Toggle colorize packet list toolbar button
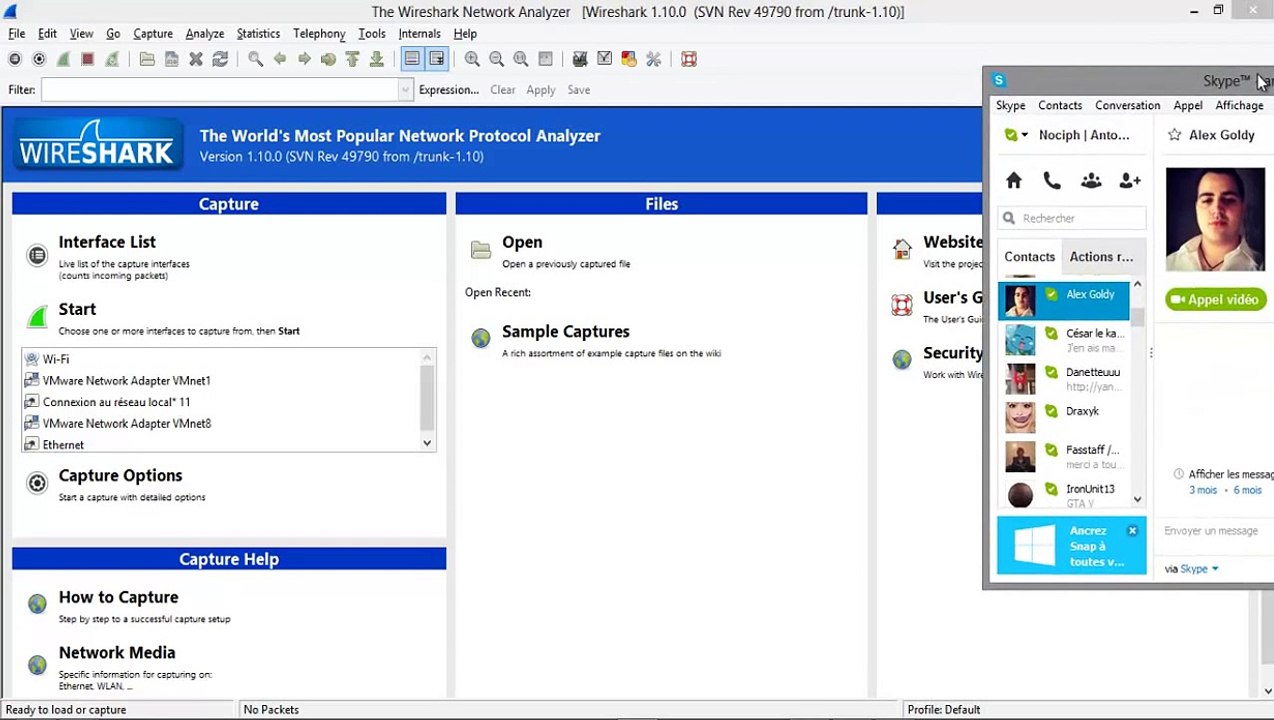1274x720 pixels. click(x=412, y=59)
